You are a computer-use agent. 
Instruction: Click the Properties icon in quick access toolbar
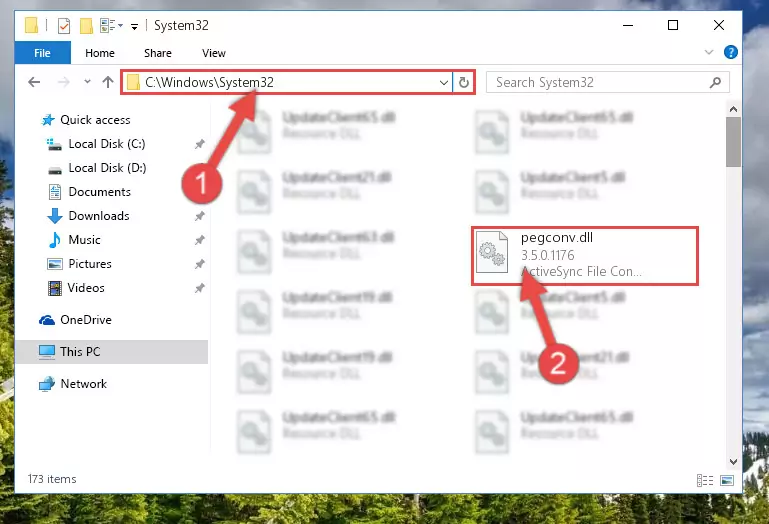(64, 26)
